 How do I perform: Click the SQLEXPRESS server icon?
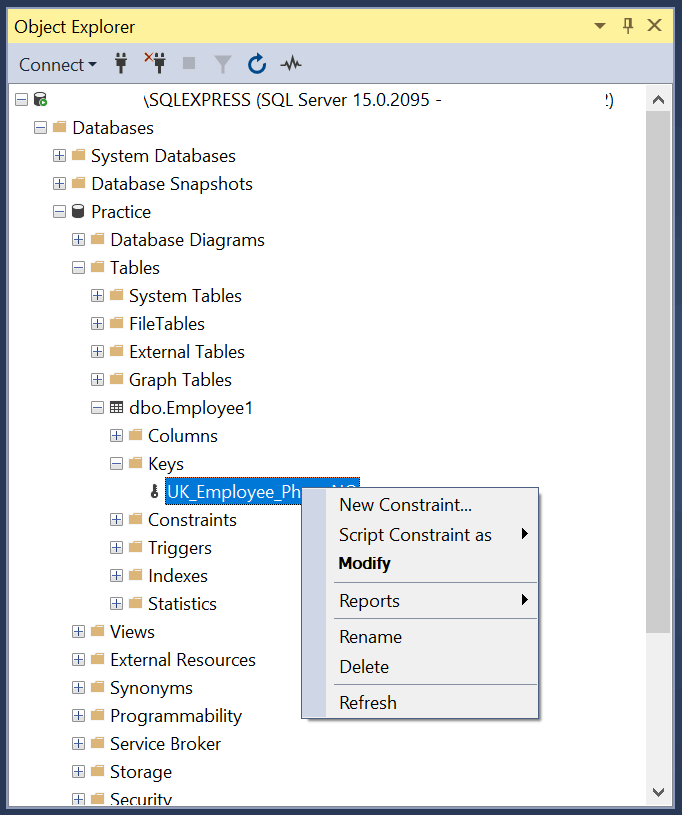point(40,99)
